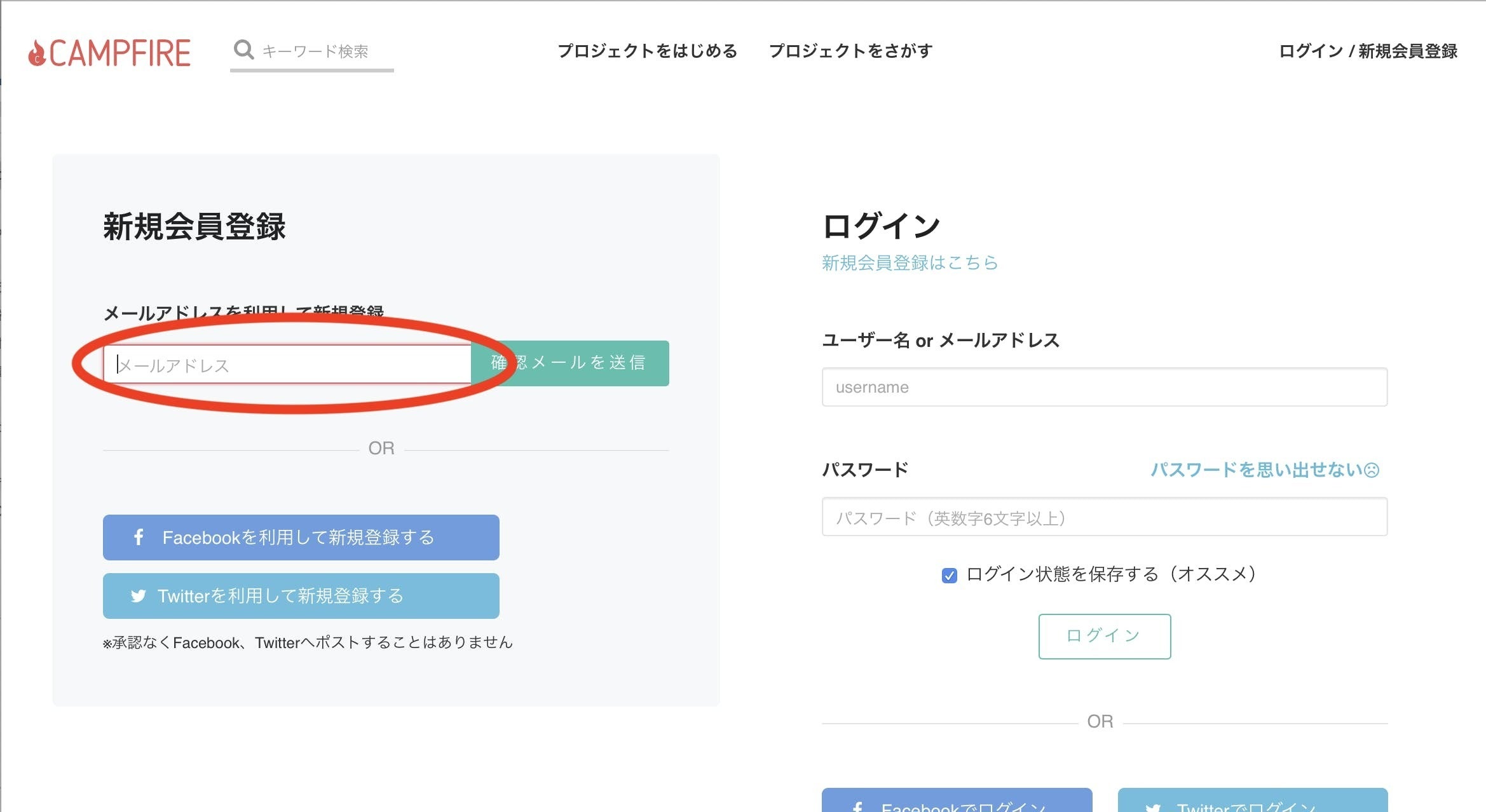Open プロジェクトをはじめる menu item
This screenshot has height=812, width=1486.
tap(647, 51)
